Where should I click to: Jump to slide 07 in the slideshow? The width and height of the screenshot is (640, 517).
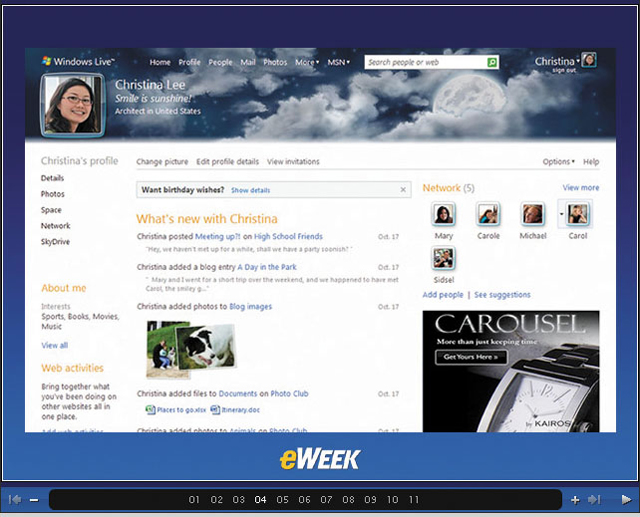pyautogui.click(x=326, y=499)
